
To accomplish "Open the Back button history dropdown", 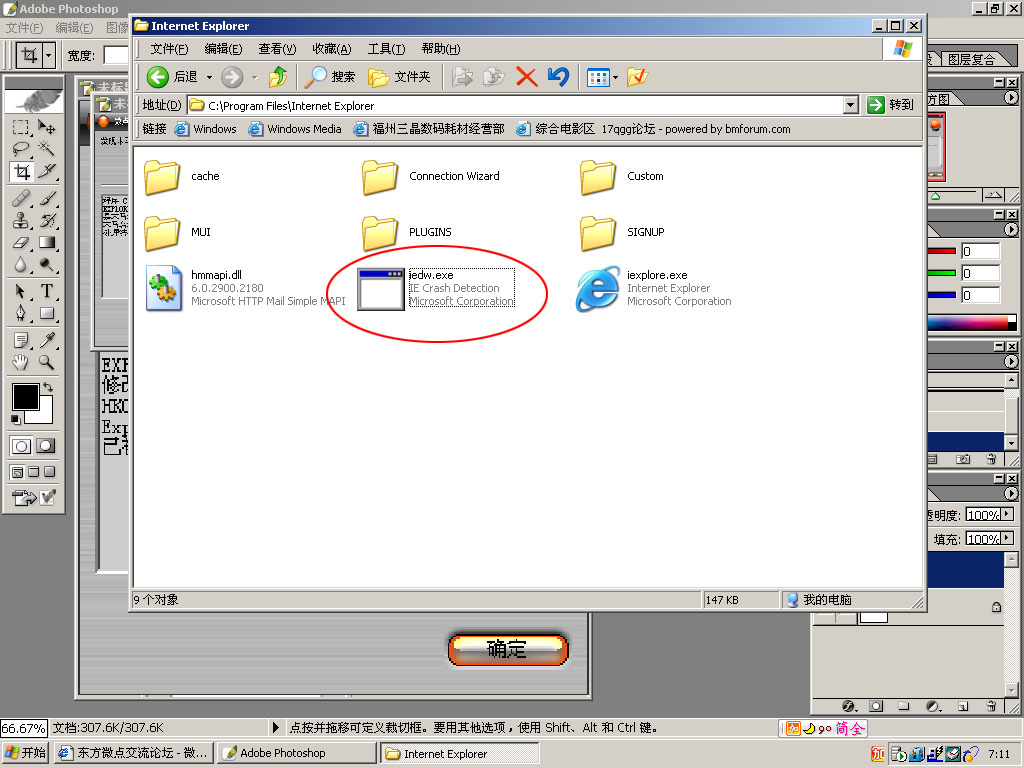I will pos(209,77).
